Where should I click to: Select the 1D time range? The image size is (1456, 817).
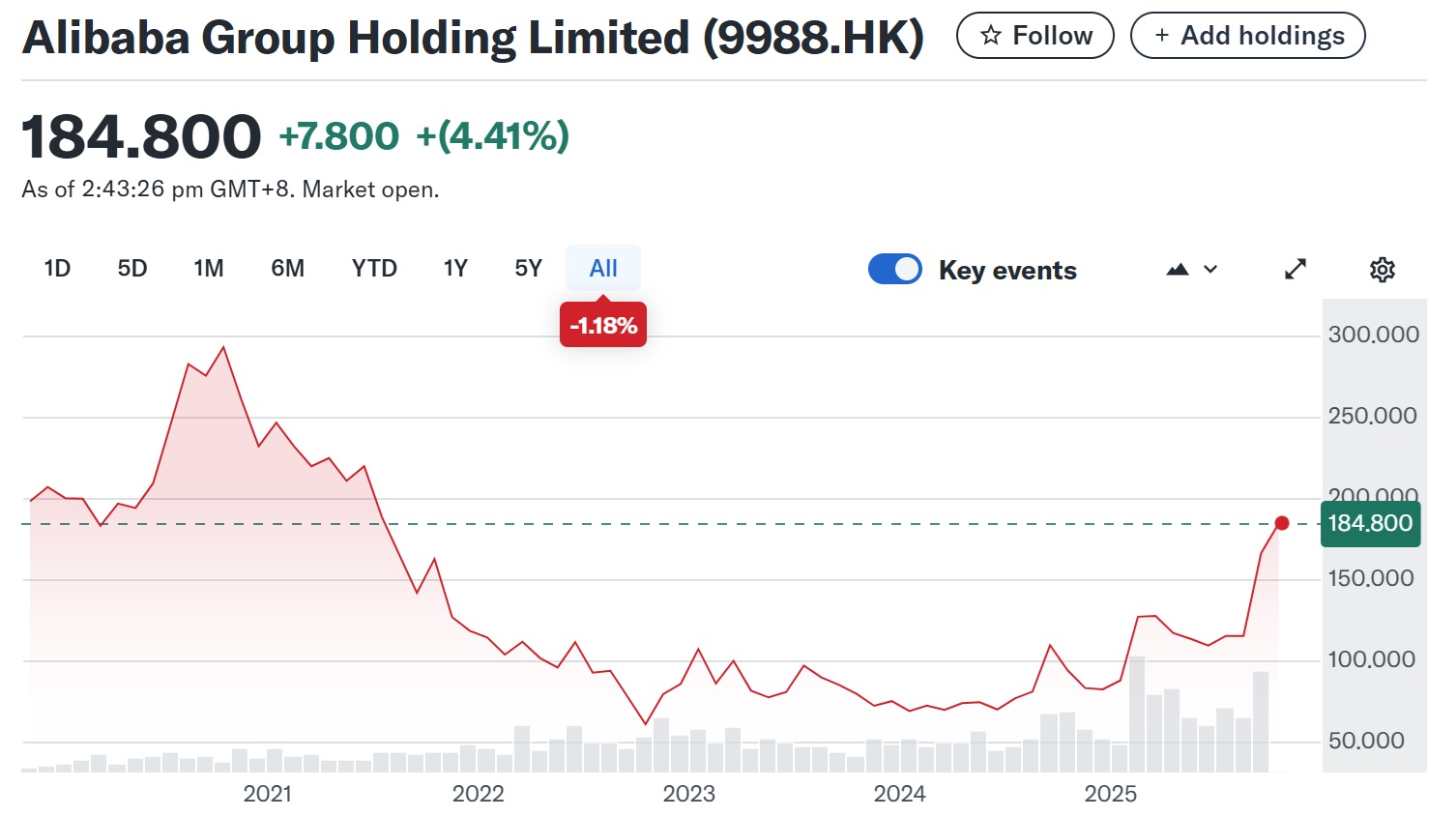click(57, 269)
